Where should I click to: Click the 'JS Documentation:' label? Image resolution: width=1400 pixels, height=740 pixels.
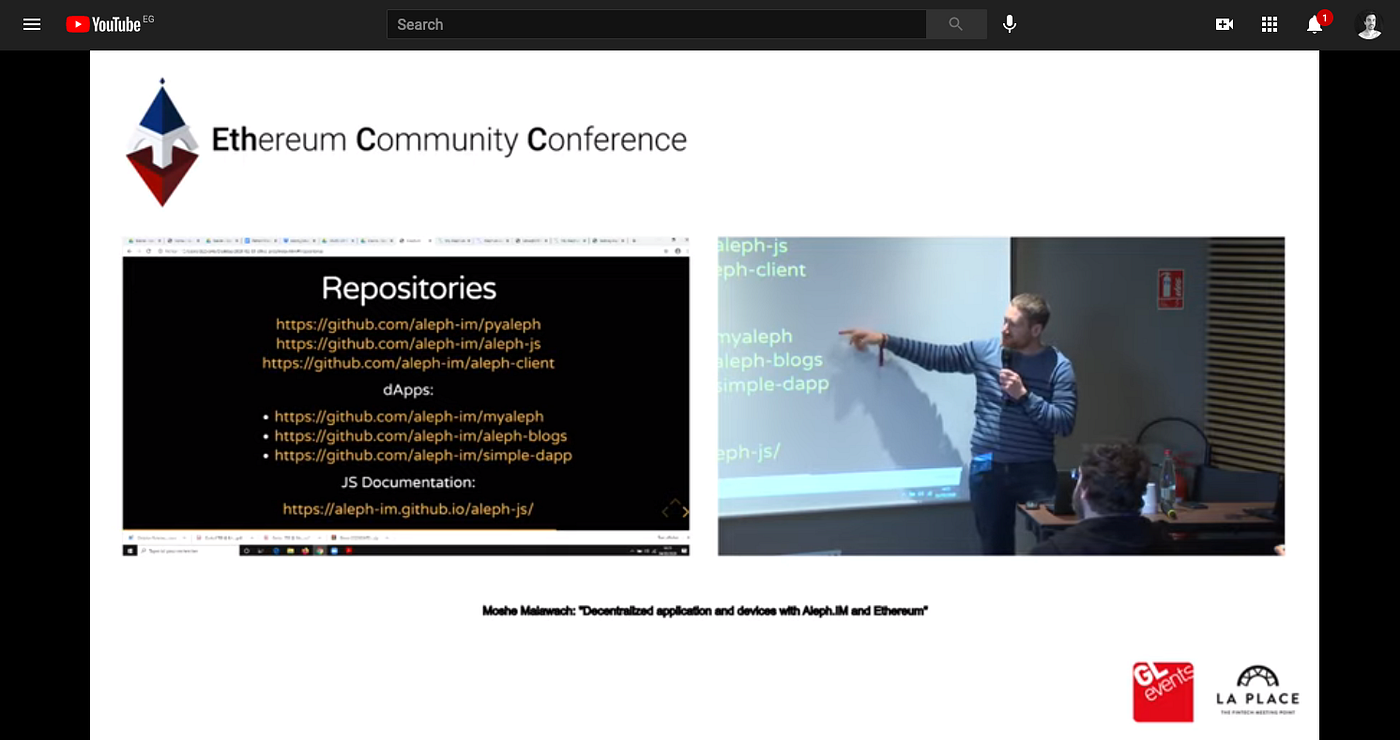408,482
